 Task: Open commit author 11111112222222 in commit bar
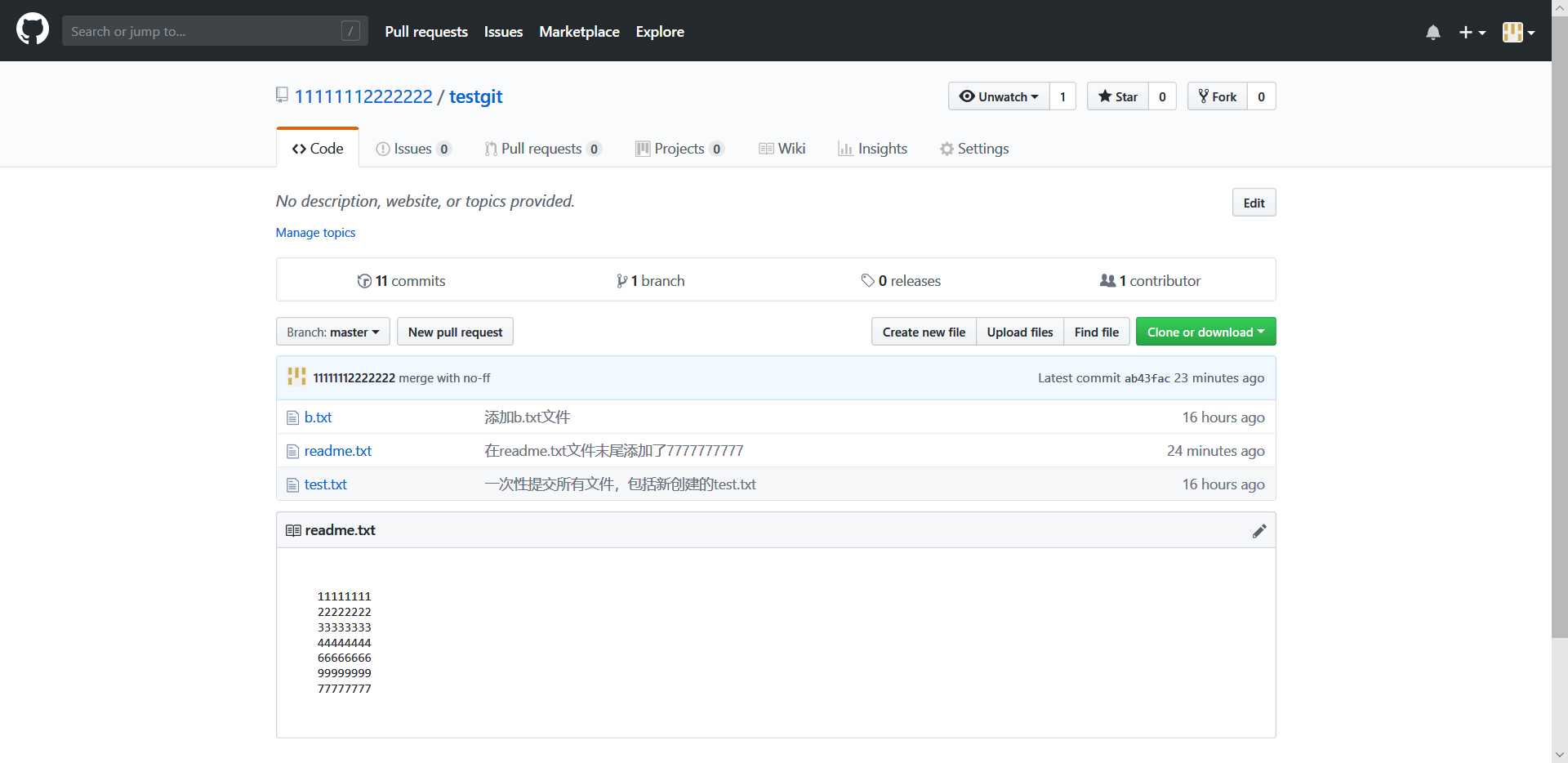point(354,377)
